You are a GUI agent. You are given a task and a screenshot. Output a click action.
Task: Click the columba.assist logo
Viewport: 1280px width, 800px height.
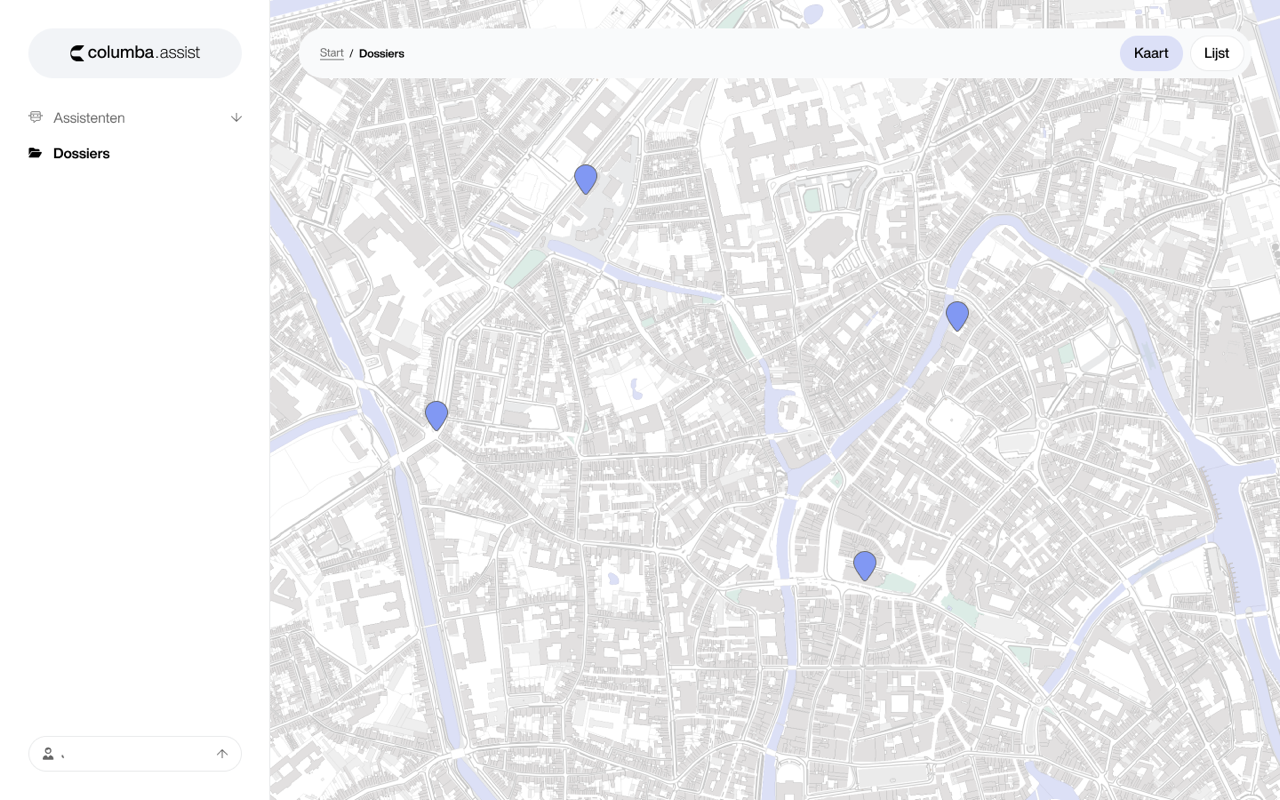(x=135, y=53)
